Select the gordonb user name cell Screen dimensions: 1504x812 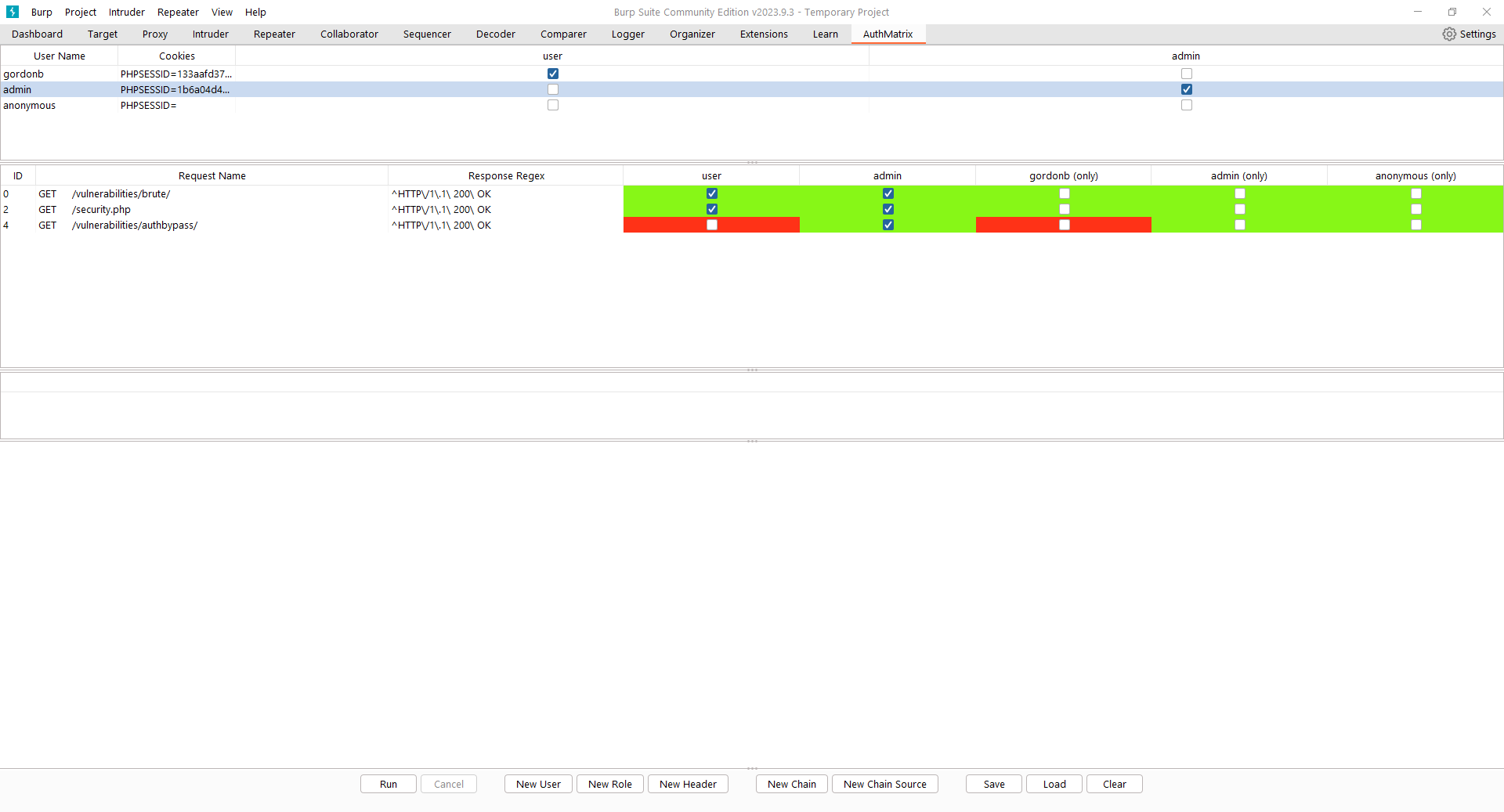coord(59,74)
